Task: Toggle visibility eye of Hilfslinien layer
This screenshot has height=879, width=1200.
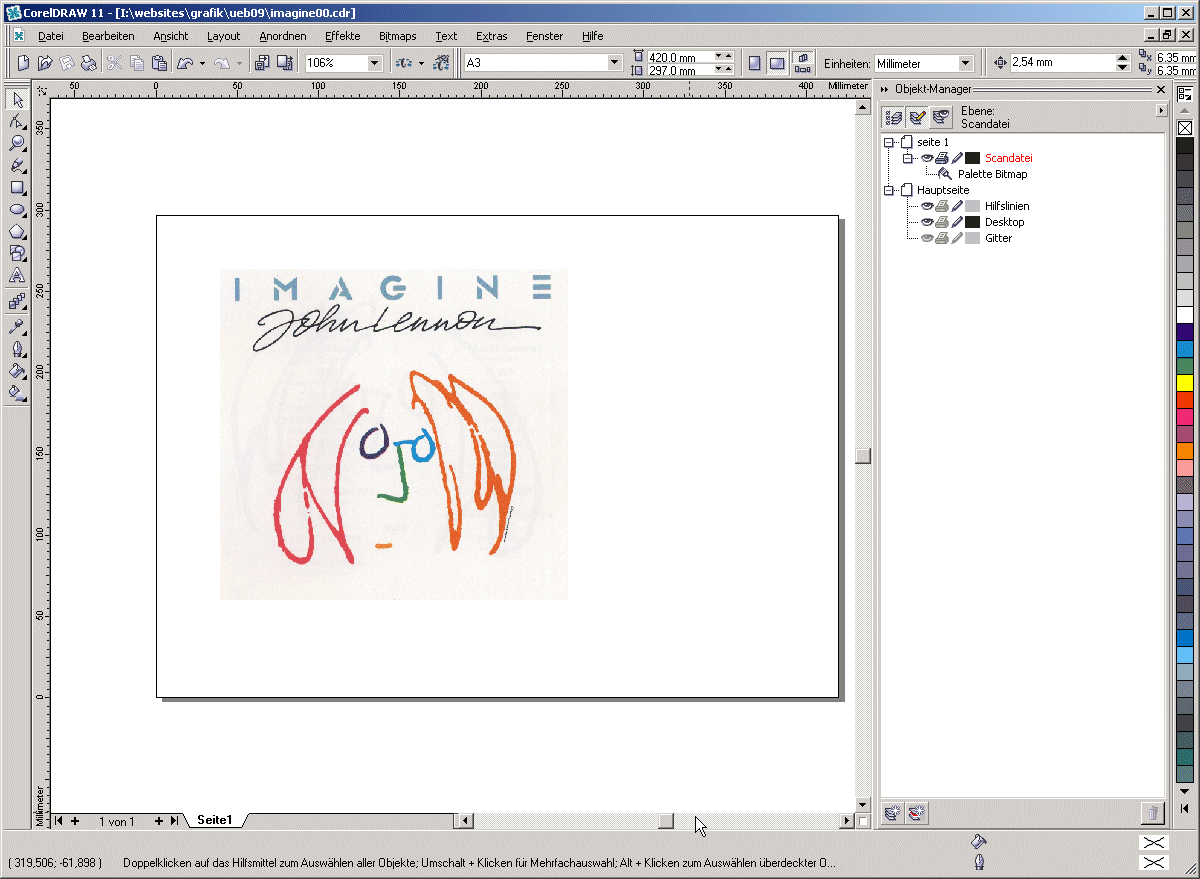Action: click(x=927, y=206)
